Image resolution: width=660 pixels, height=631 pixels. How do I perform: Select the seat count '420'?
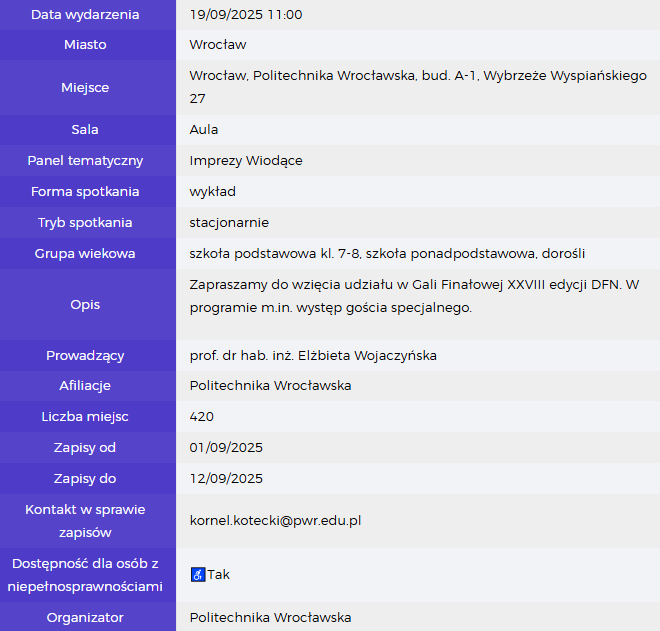[x=202, y=417]
